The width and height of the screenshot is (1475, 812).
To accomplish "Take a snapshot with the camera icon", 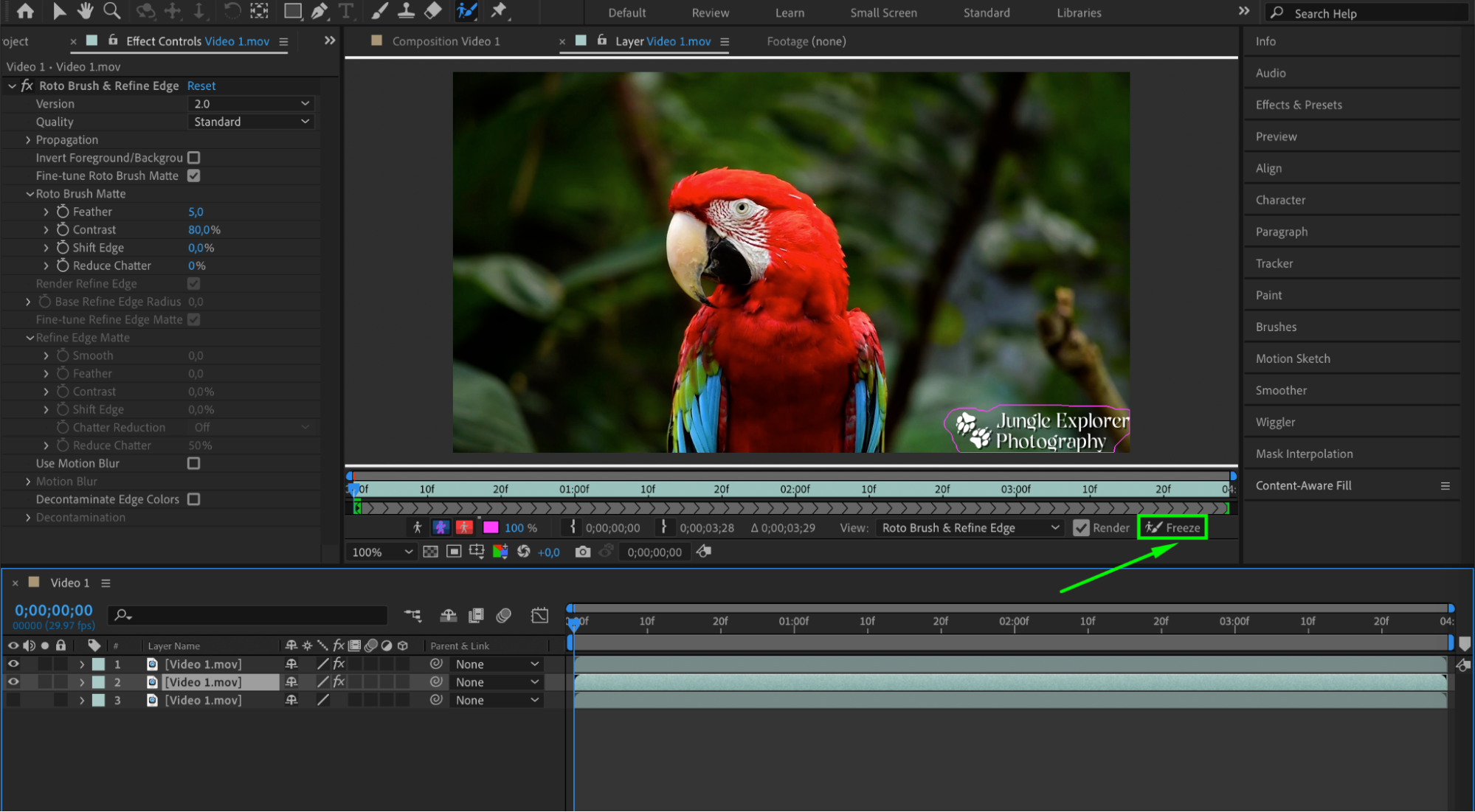I will coord(582,552).
